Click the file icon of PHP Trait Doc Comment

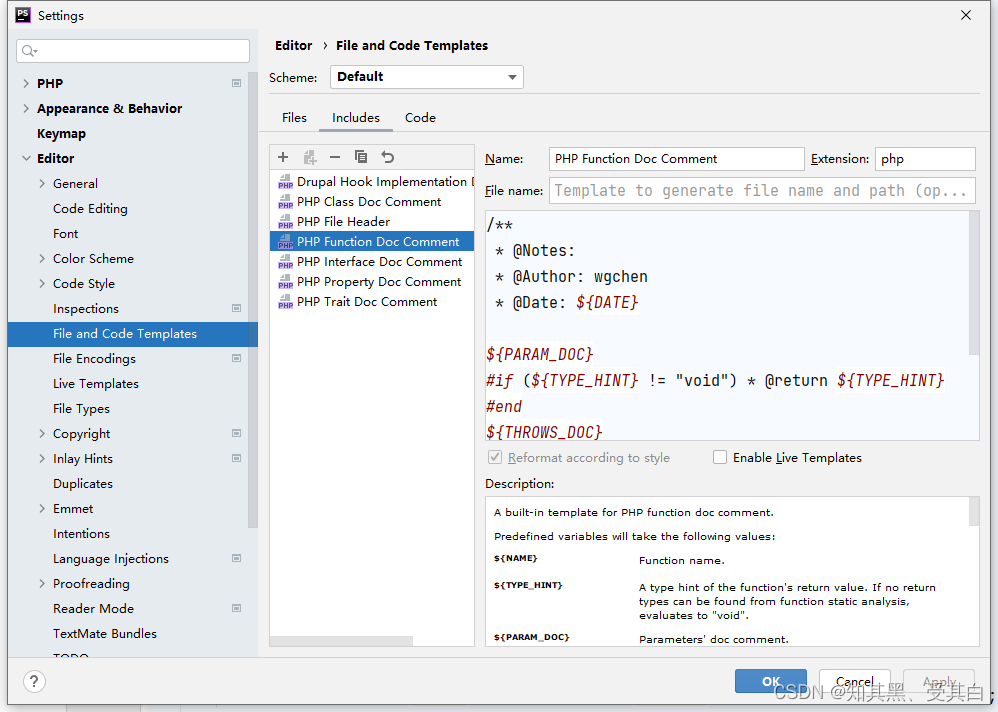285,302
